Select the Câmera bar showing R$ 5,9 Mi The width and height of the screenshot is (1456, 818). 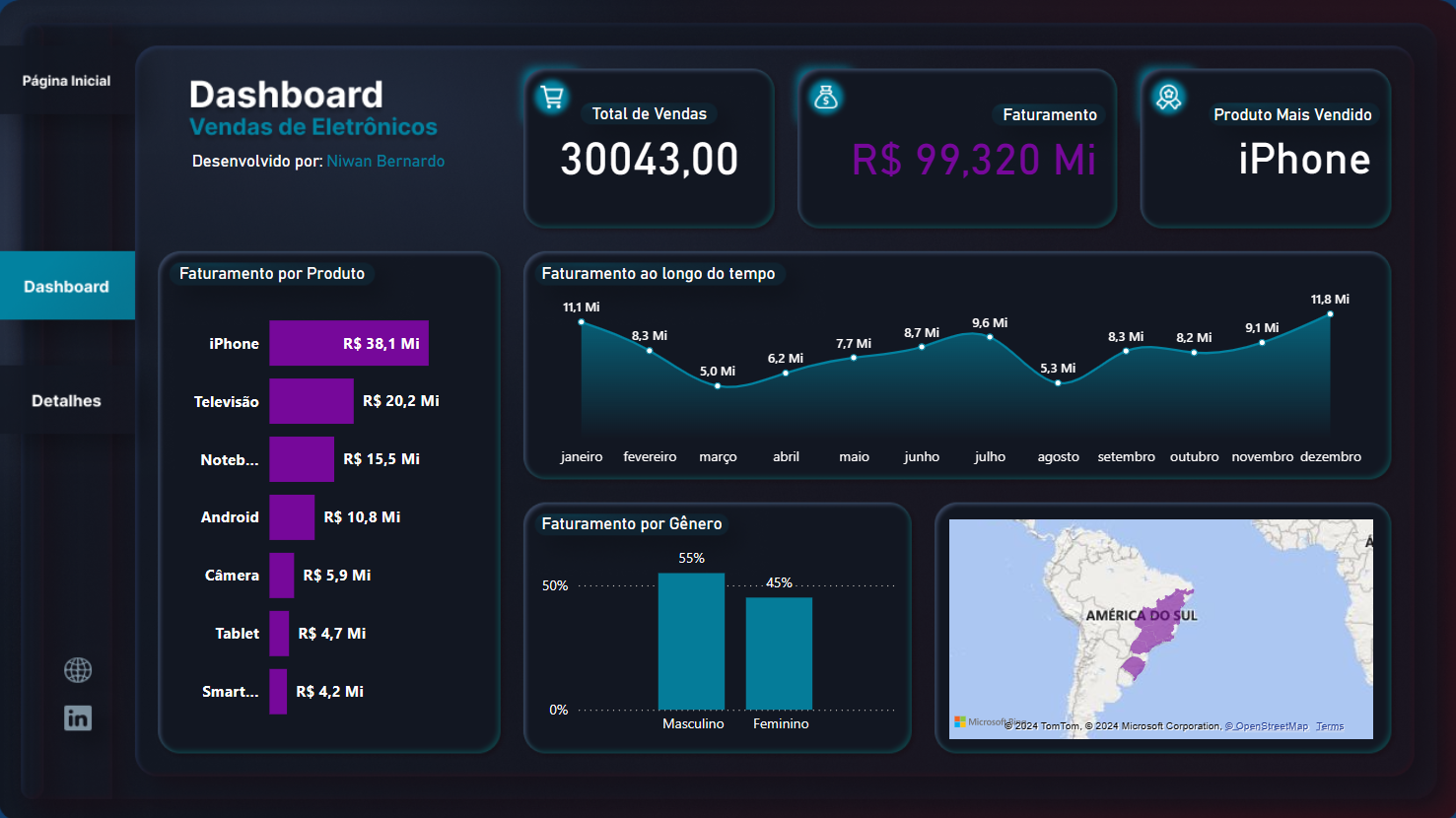click(281, 575)
